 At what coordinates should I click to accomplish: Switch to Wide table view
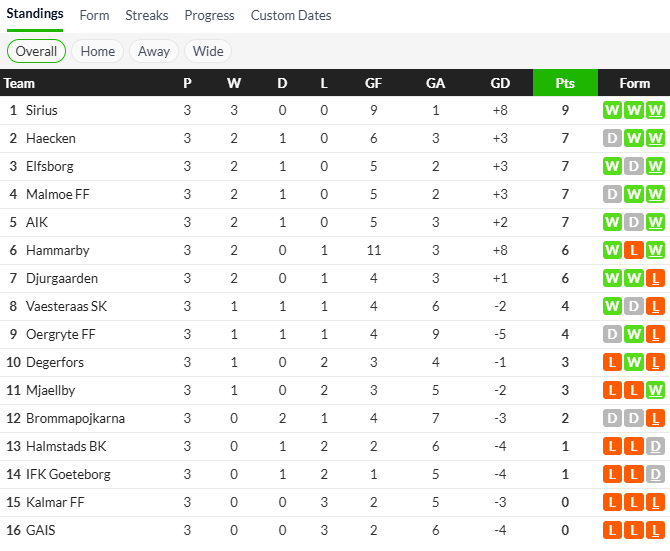[208, 51]
